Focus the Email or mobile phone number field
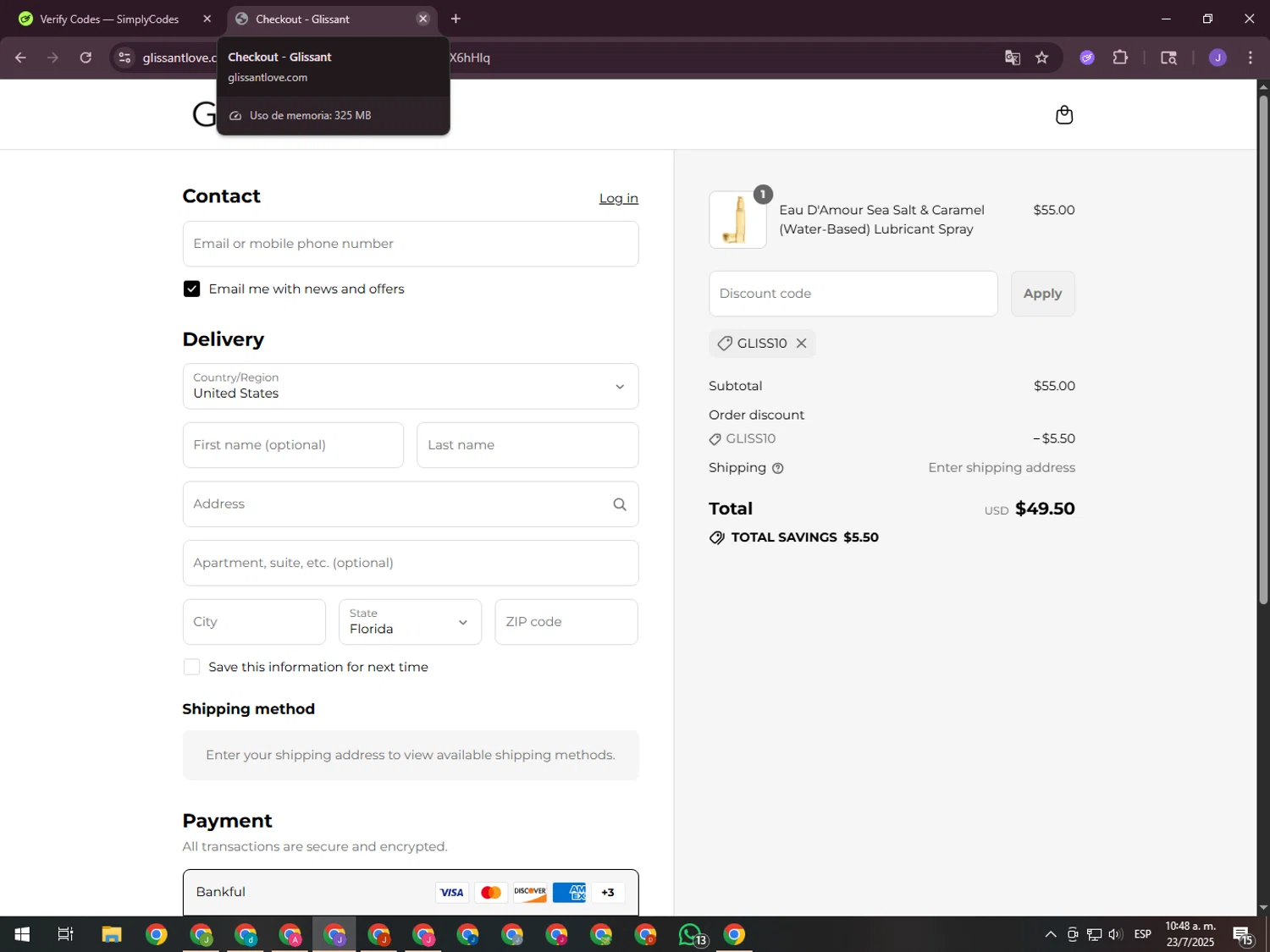 (411, 244)
